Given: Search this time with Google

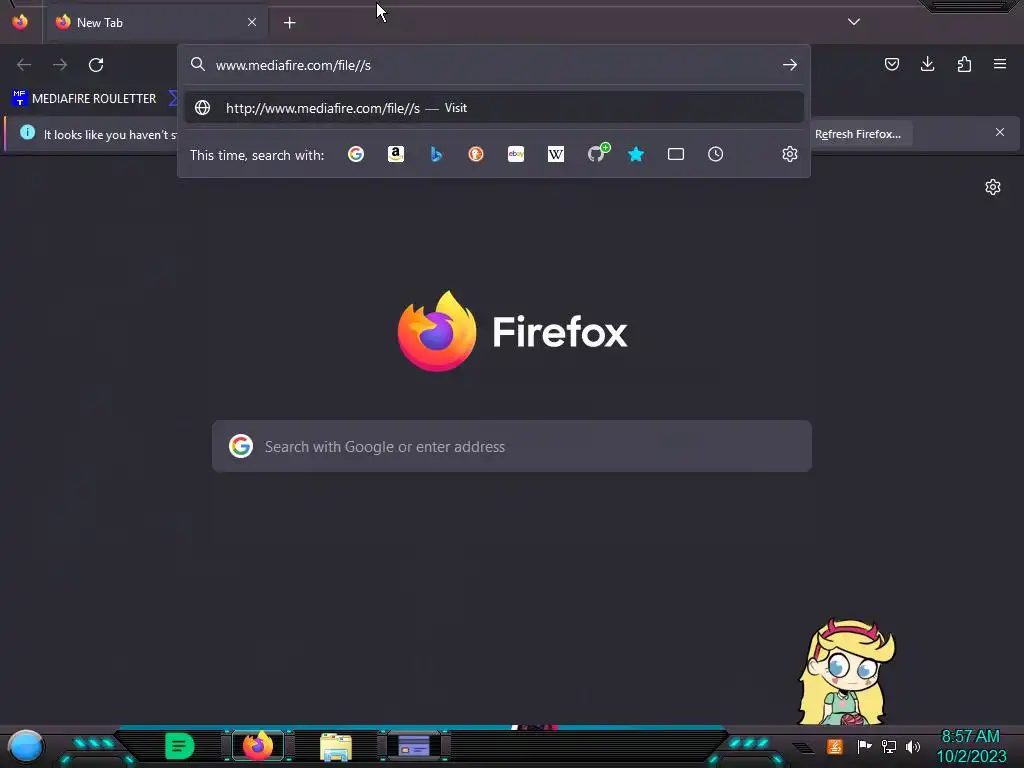Looking at the screenshot, I should pos(356,154).
